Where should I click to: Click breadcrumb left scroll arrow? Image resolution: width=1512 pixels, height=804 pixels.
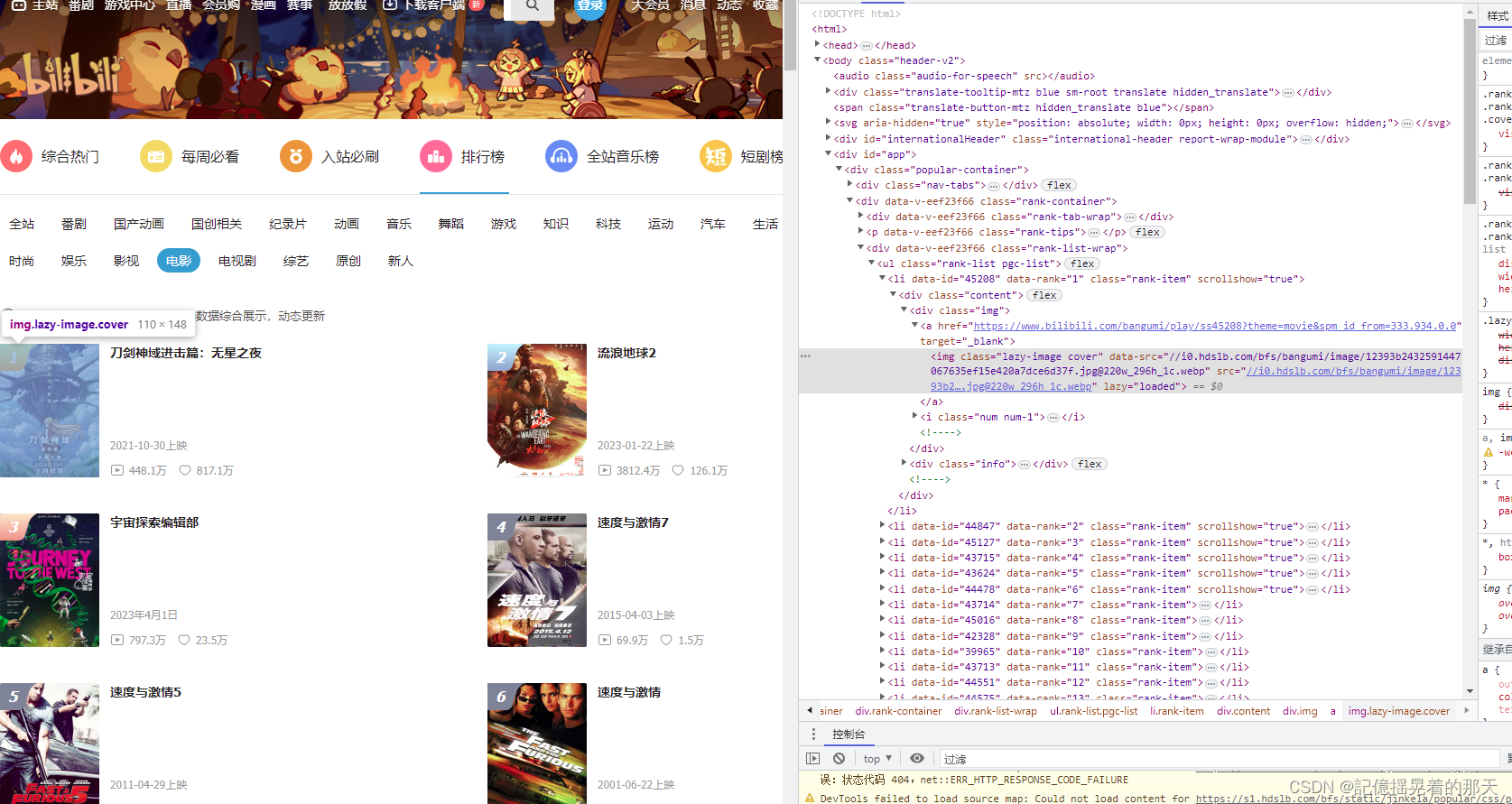(810, 711)
